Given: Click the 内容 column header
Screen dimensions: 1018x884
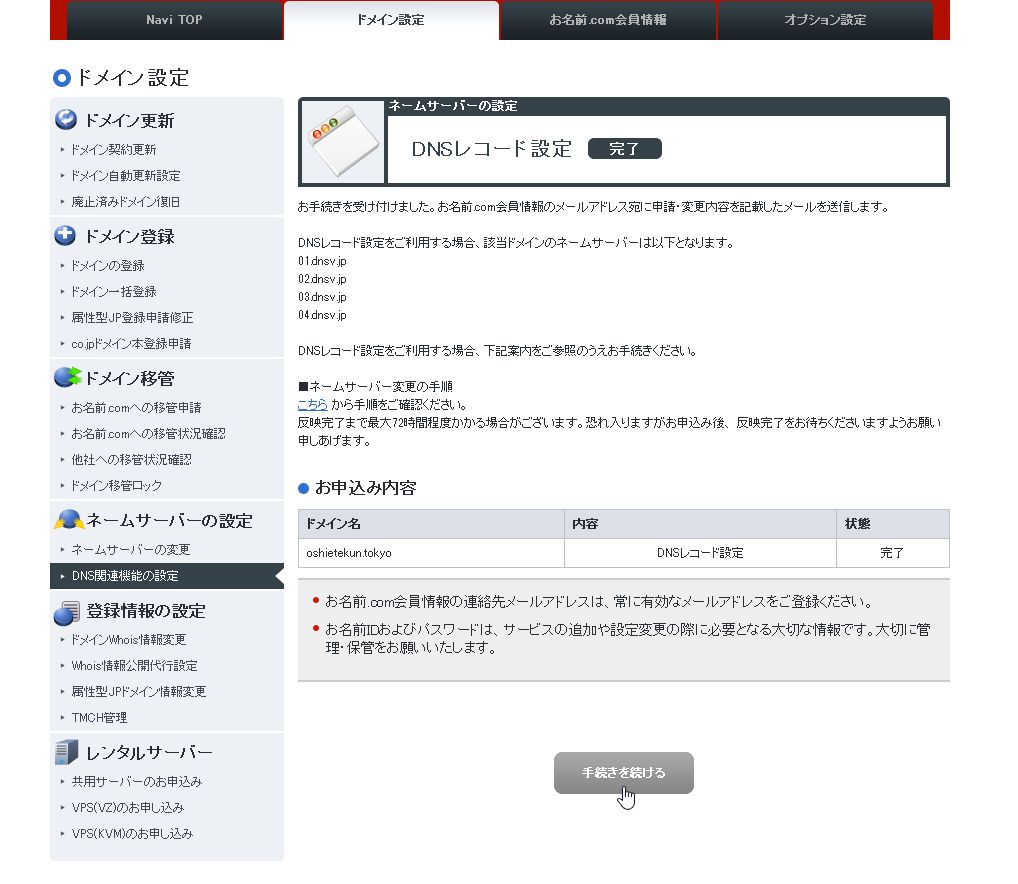Looking at the screenshot, I should tap(700, 524).
